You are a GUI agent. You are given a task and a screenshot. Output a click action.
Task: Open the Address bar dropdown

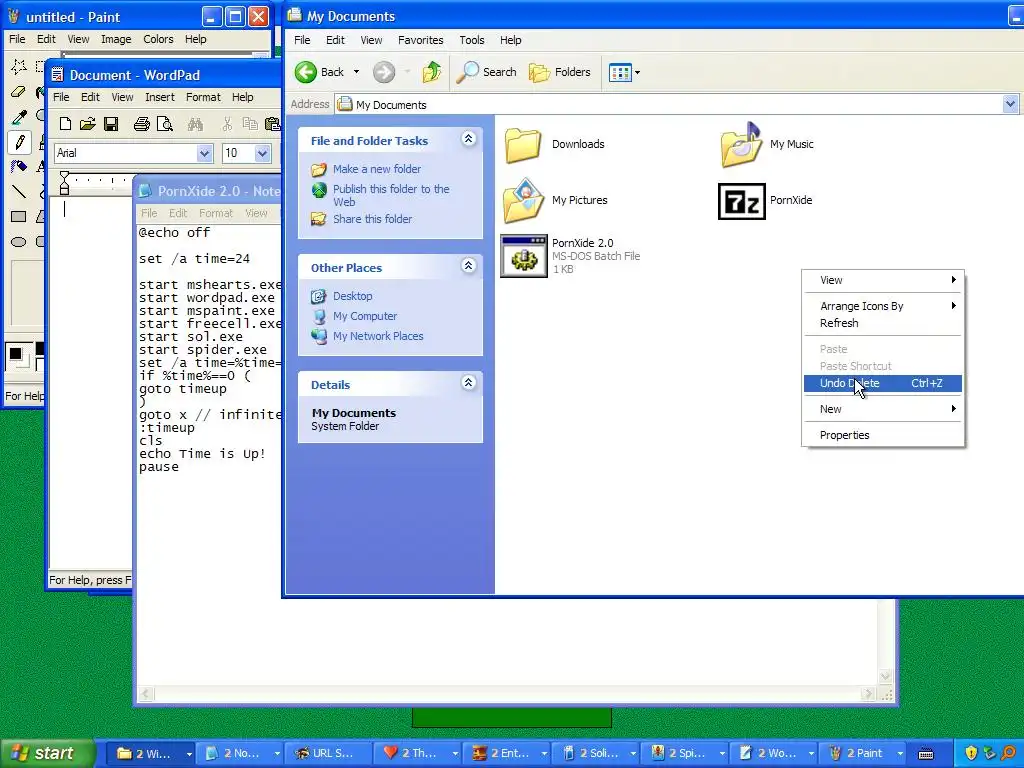(x=1010, y=104)
